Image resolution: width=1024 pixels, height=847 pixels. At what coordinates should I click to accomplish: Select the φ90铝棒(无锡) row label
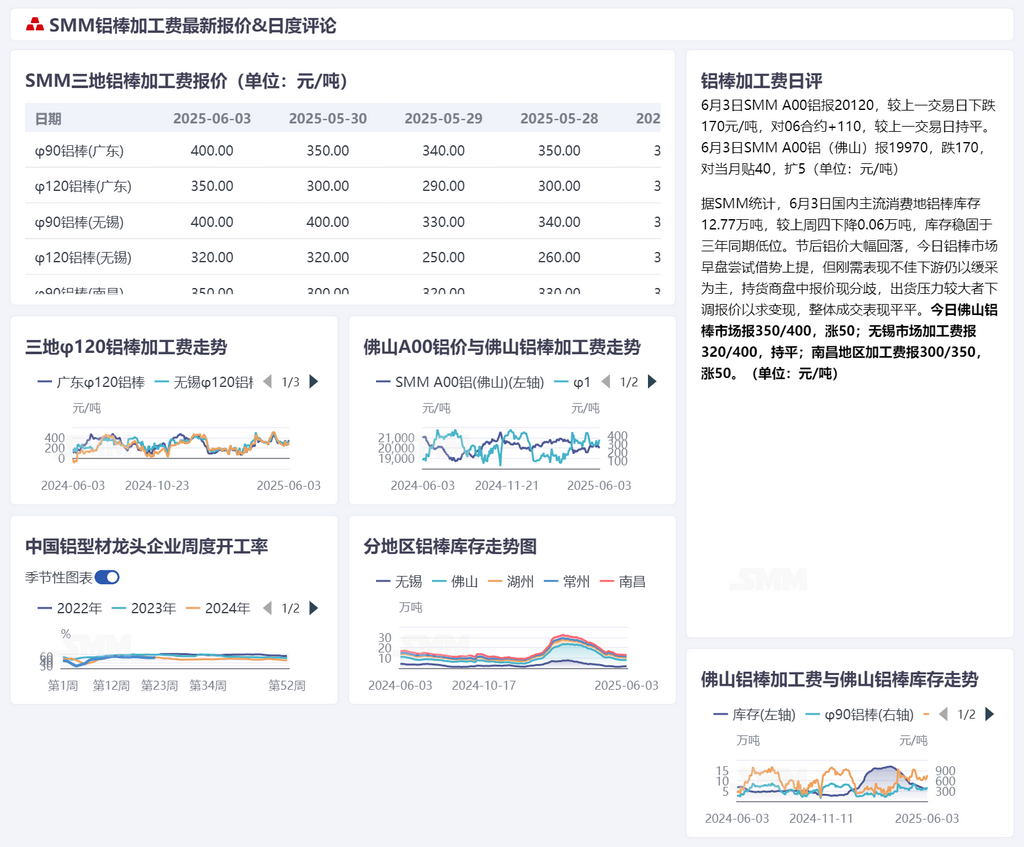pos(79,222)
